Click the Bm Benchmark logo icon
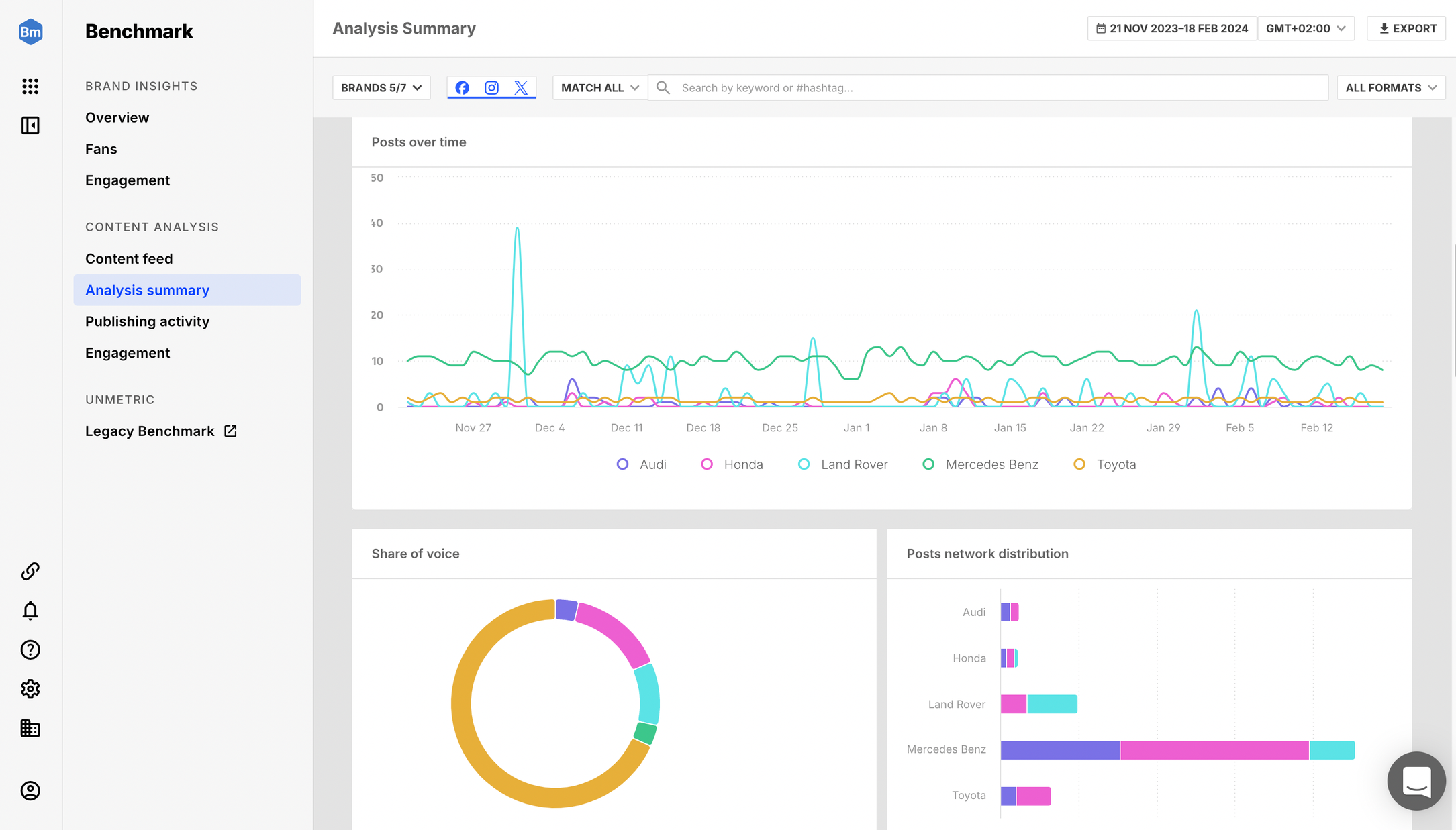The image size is (1456, 830). click(30, 32)
